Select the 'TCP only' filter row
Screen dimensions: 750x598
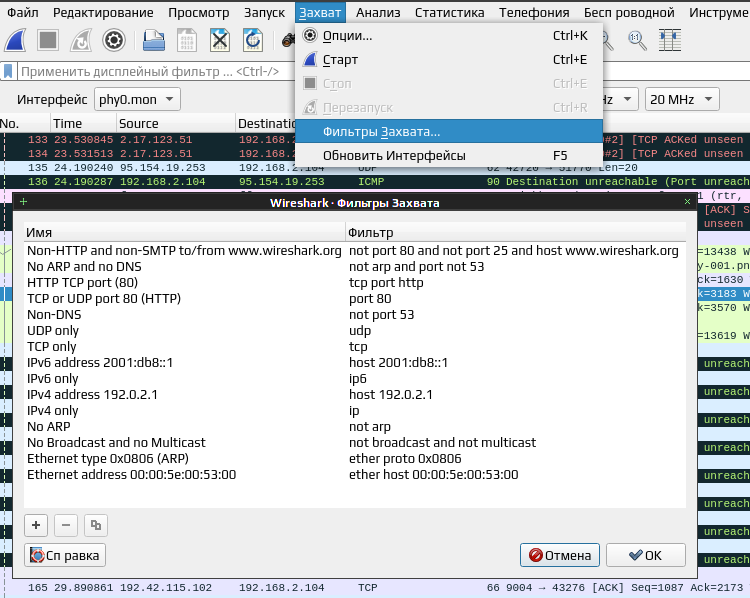coord(355,347)
